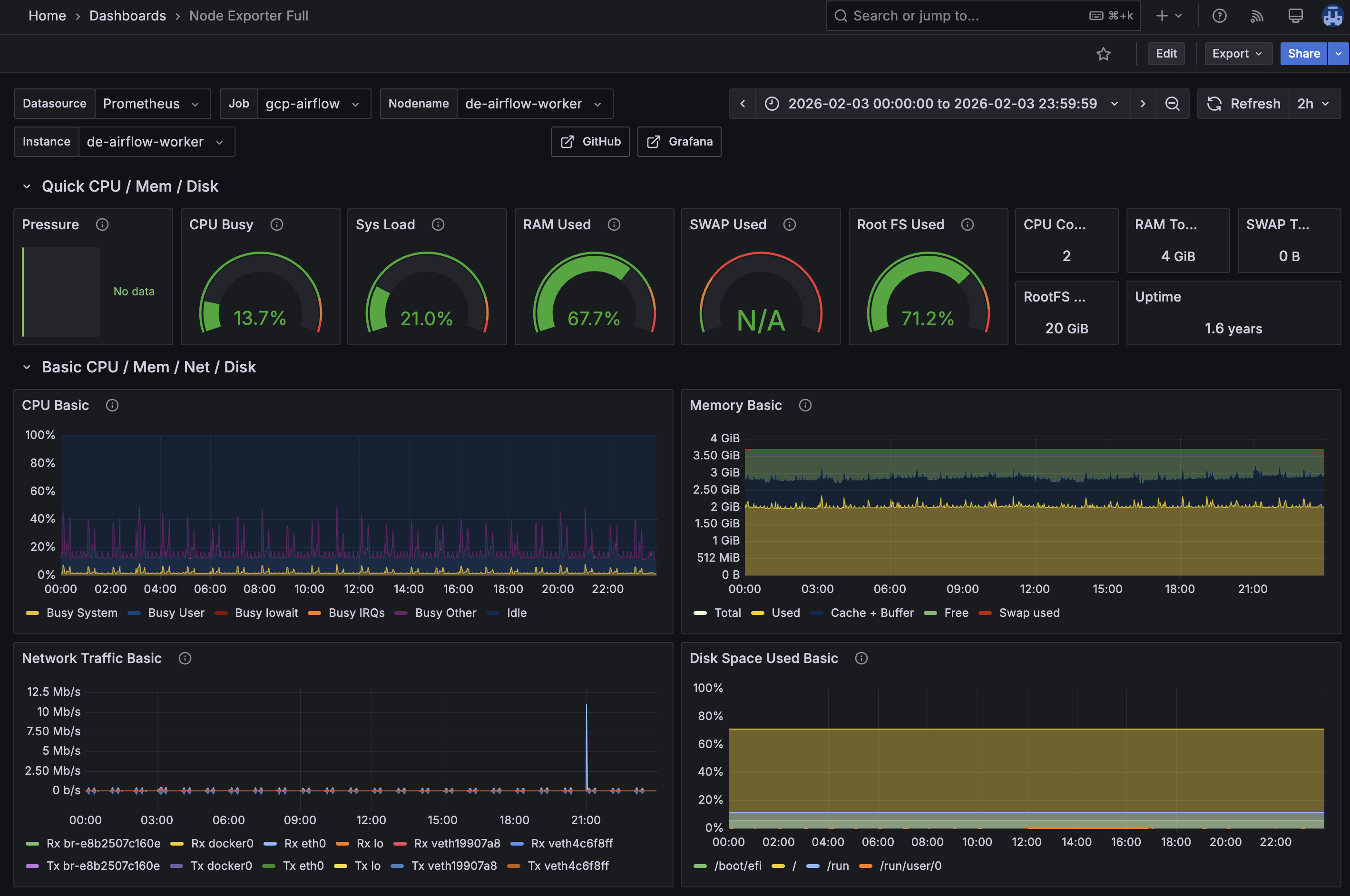This screenshot has height=896, width=1350.
Task: Open the Export menu
Action: [x=1237, y=54]
